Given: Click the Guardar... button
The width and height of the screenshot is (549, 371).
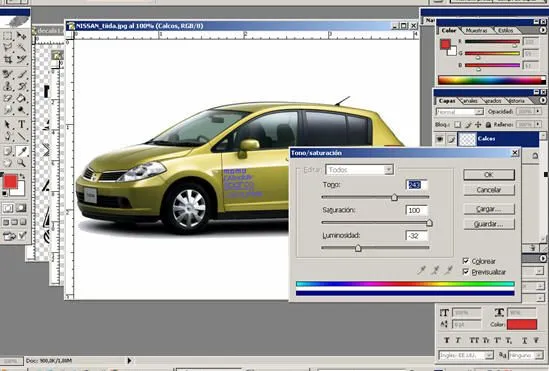Looking at the screenshot, I should tap(489, 224).
